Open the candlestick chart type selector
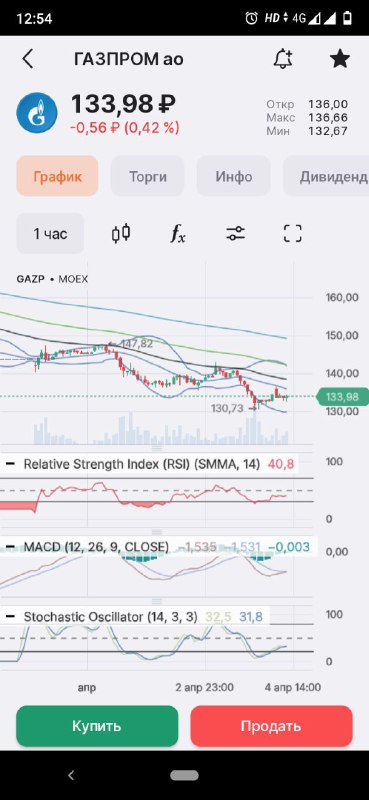Viewport: 369px width, 800px height. [x=121, y=234]
